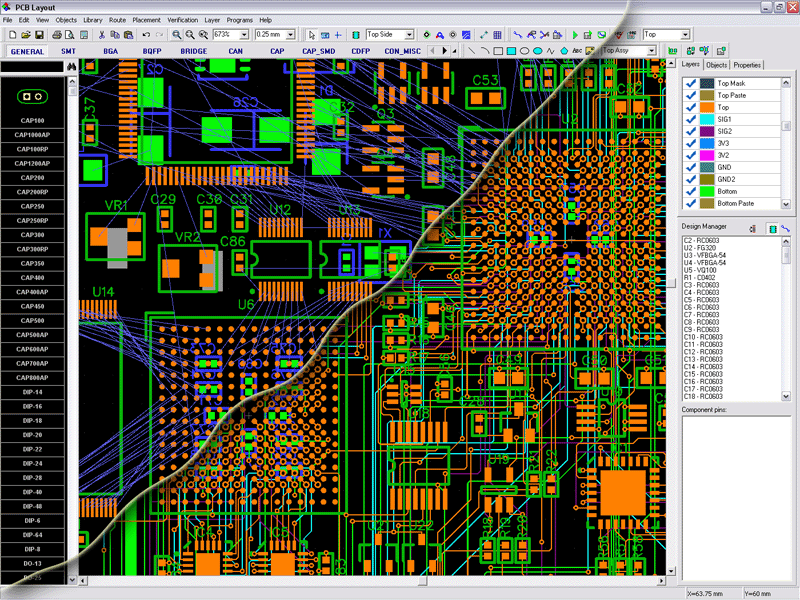The image size is (800, 600).
Task: Hide the 3V3 layer
Action: tap(691, 143)
